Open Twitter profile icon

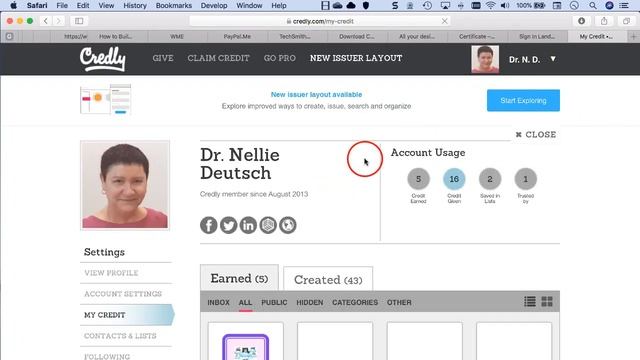pos(229,225)
